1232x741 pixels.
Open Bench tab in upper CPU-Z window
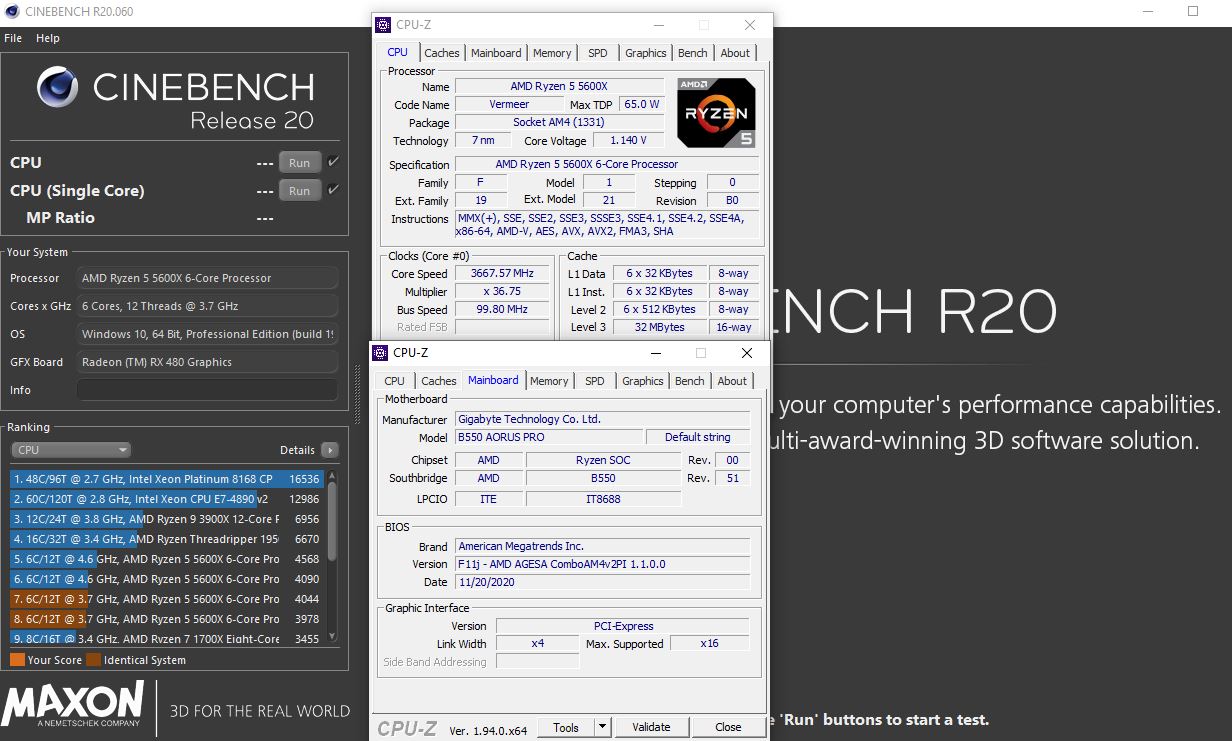click(692, 53)
